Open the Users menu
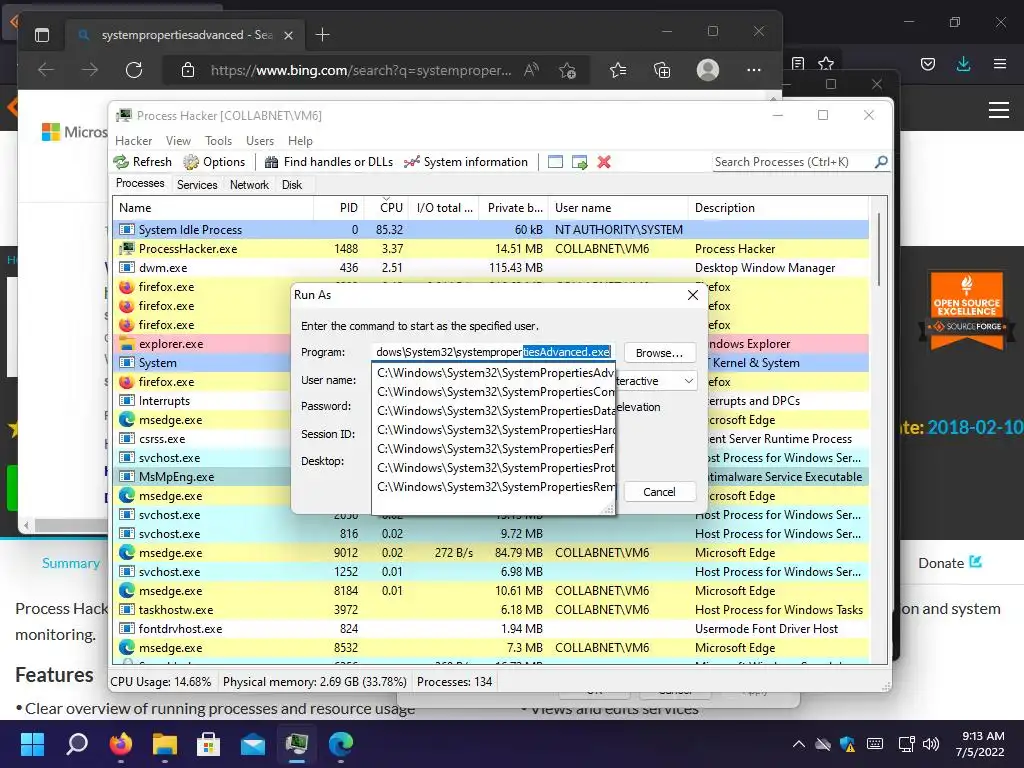Viewport: 1024px width, 768px height. pyautogui.click(x=260, y=141)
